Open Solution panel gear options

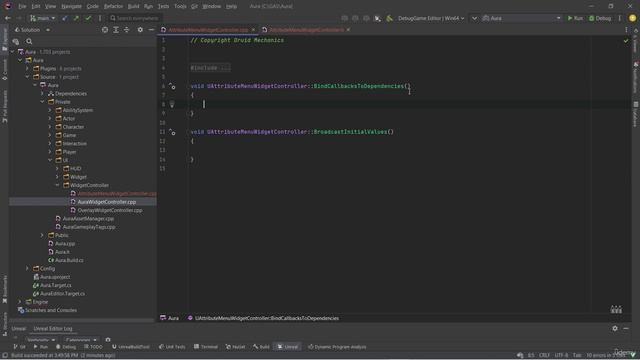tap(140, 30)
